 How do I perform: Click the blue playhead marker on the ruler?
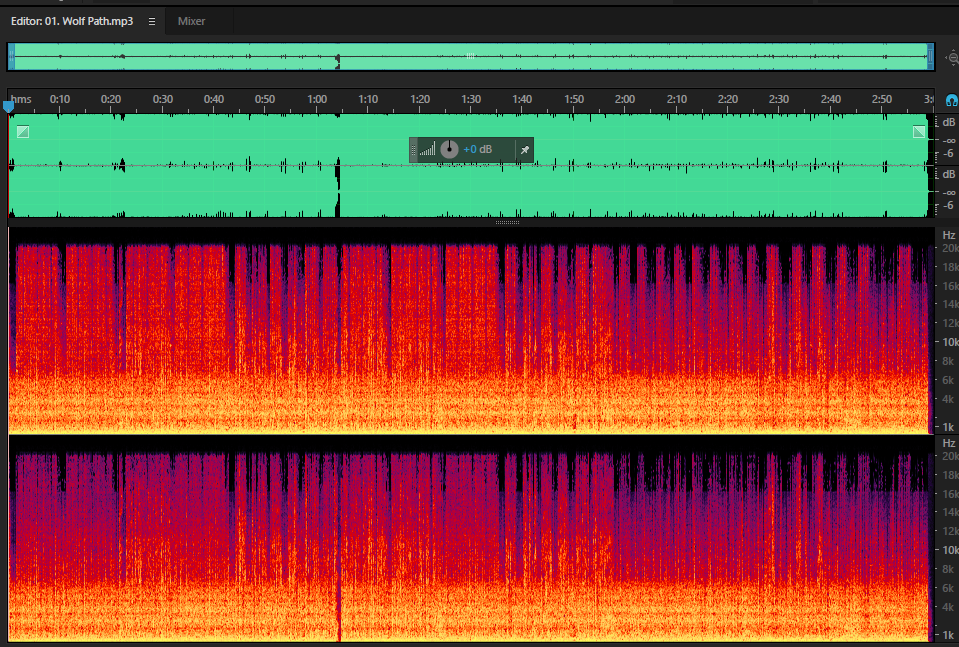coord(8,107)
